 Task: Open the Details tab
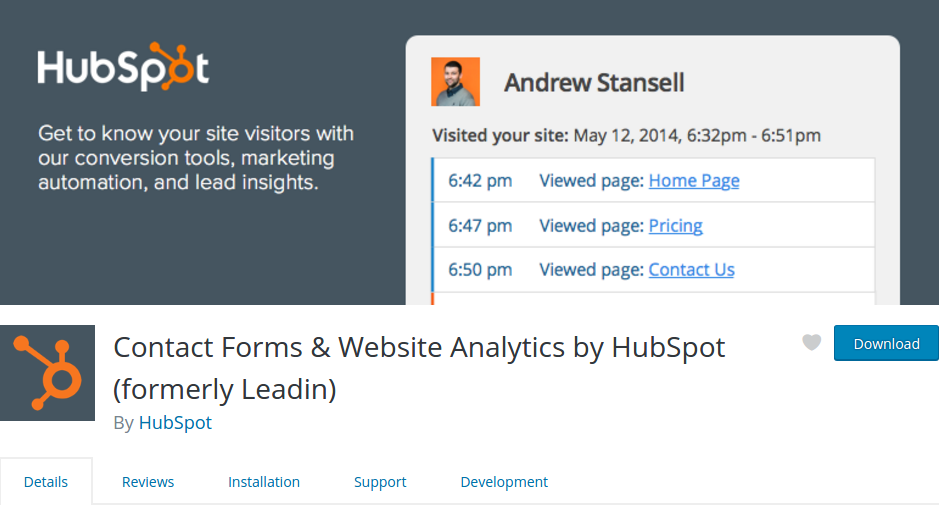click(x=46, y=482)
